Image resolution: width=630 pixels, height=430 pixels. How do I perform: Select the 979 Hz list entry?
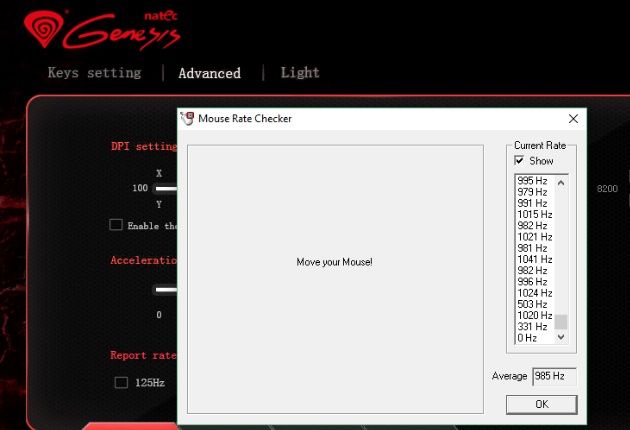coord(532,192)
